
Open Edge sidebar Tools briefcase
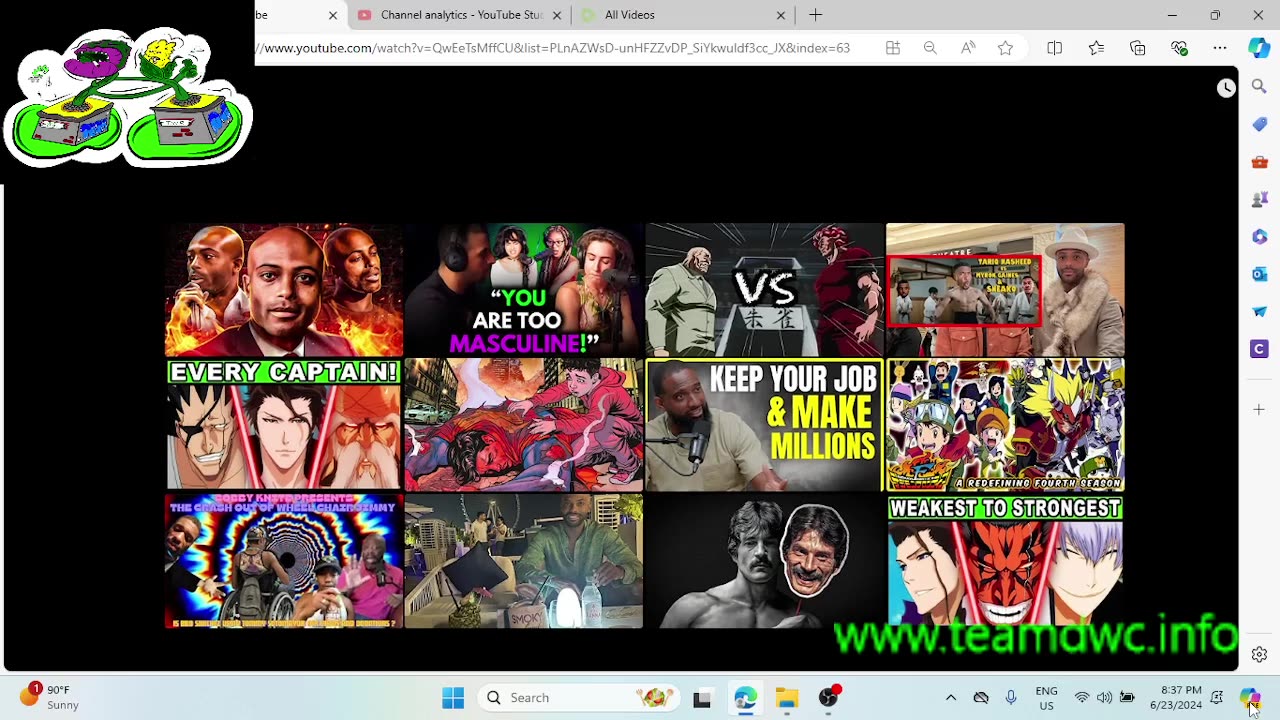(1259, 162)
